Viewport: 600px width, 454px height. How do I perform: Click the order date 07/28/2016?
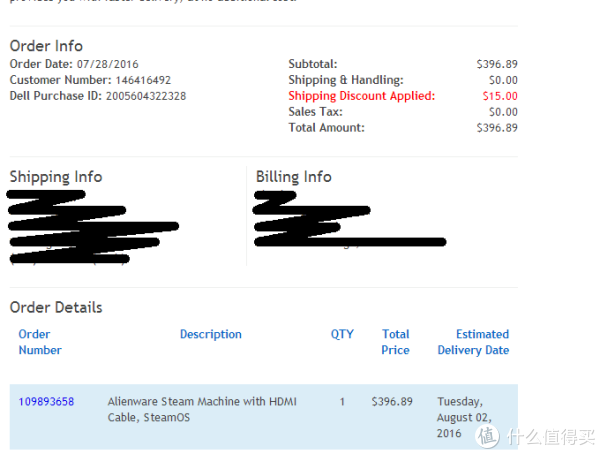[x=108, y=64]
